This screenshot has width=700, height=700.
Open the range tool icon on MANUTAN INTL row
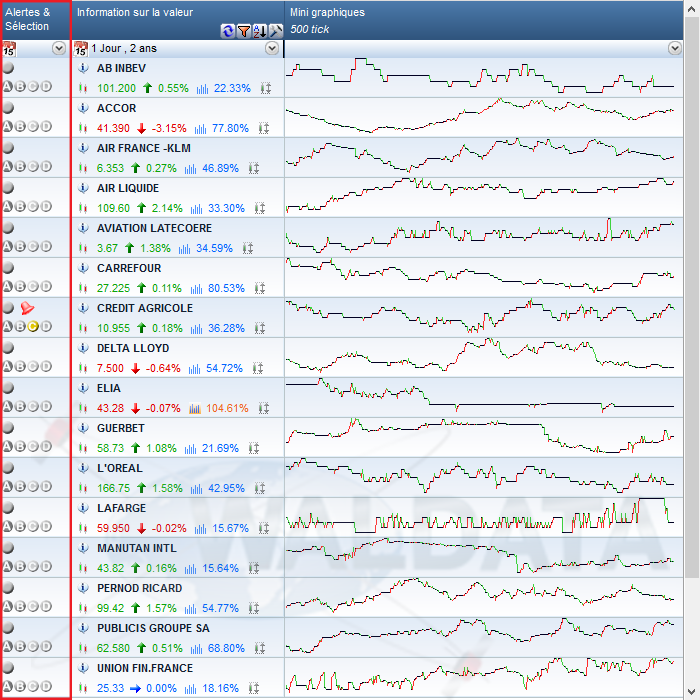coord(254,568)
